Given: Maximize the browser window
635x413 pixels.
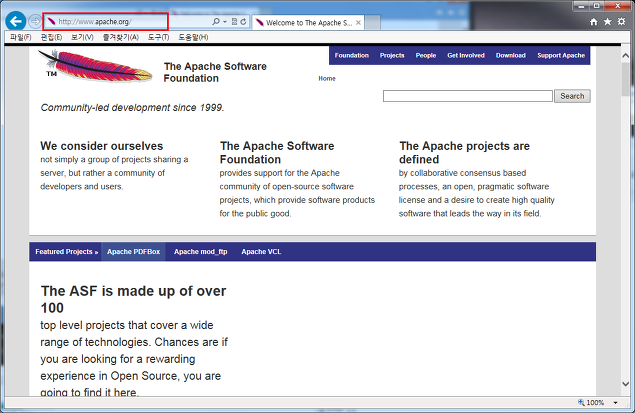Looking at the screenshot, I should [597, 6].
